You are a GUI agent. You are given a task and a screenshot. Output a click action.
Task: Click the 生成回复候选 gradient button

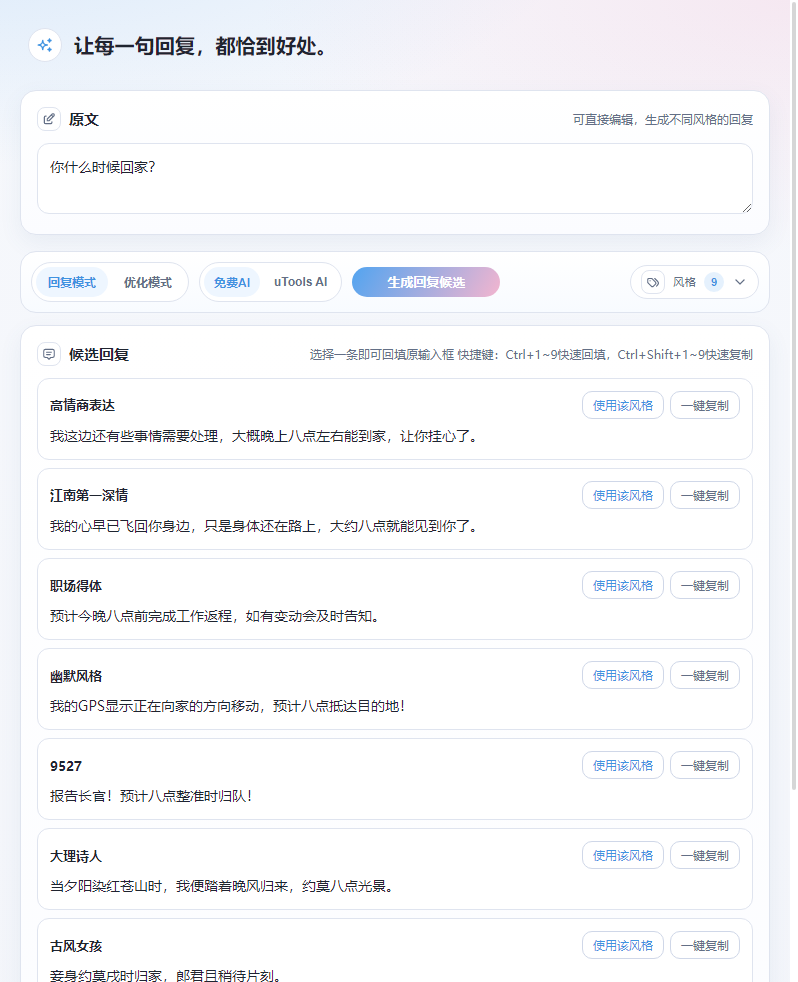click(x=426, y=282)
